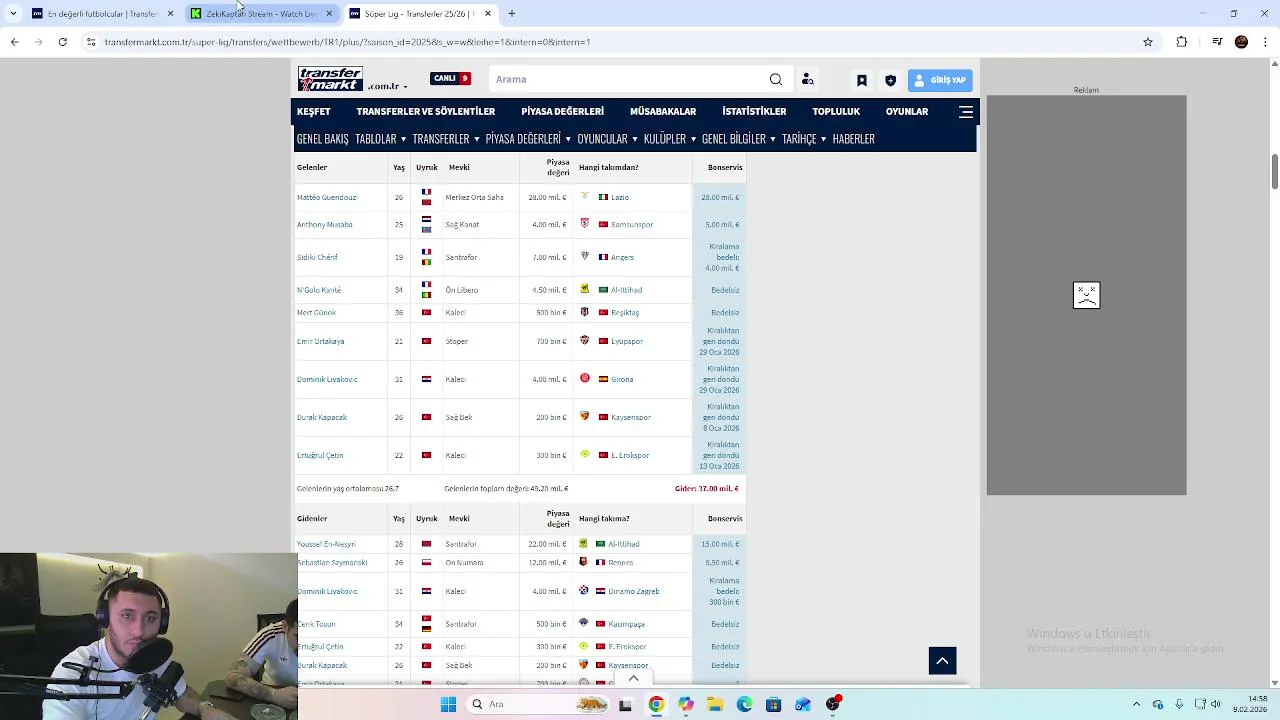The image size is (1280, 720).
Task: Open N'Golo Kanté player link
Action: click(319, 290)
